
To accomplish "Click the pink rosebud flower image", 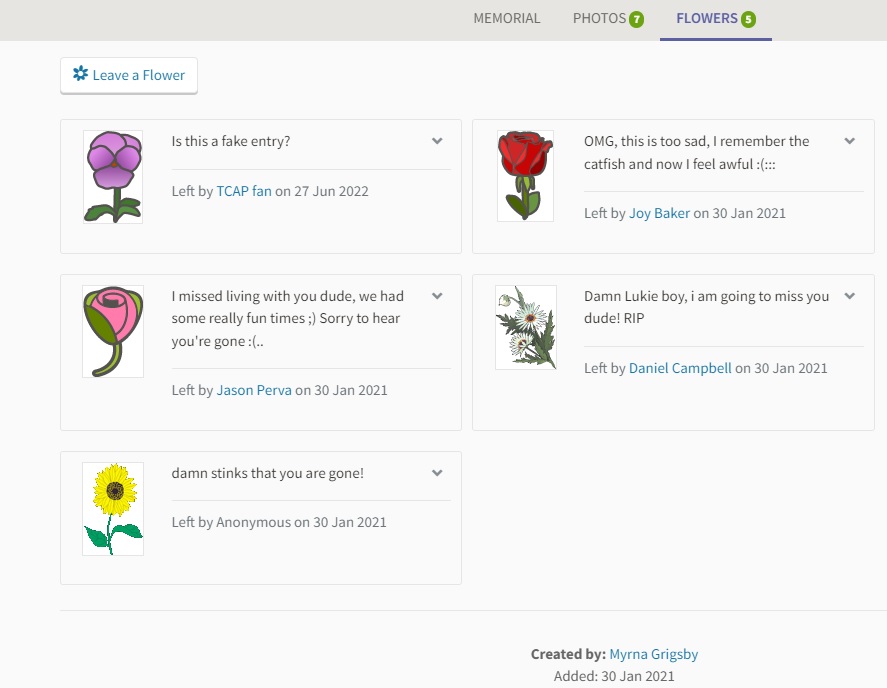I will tap(113, 332).
